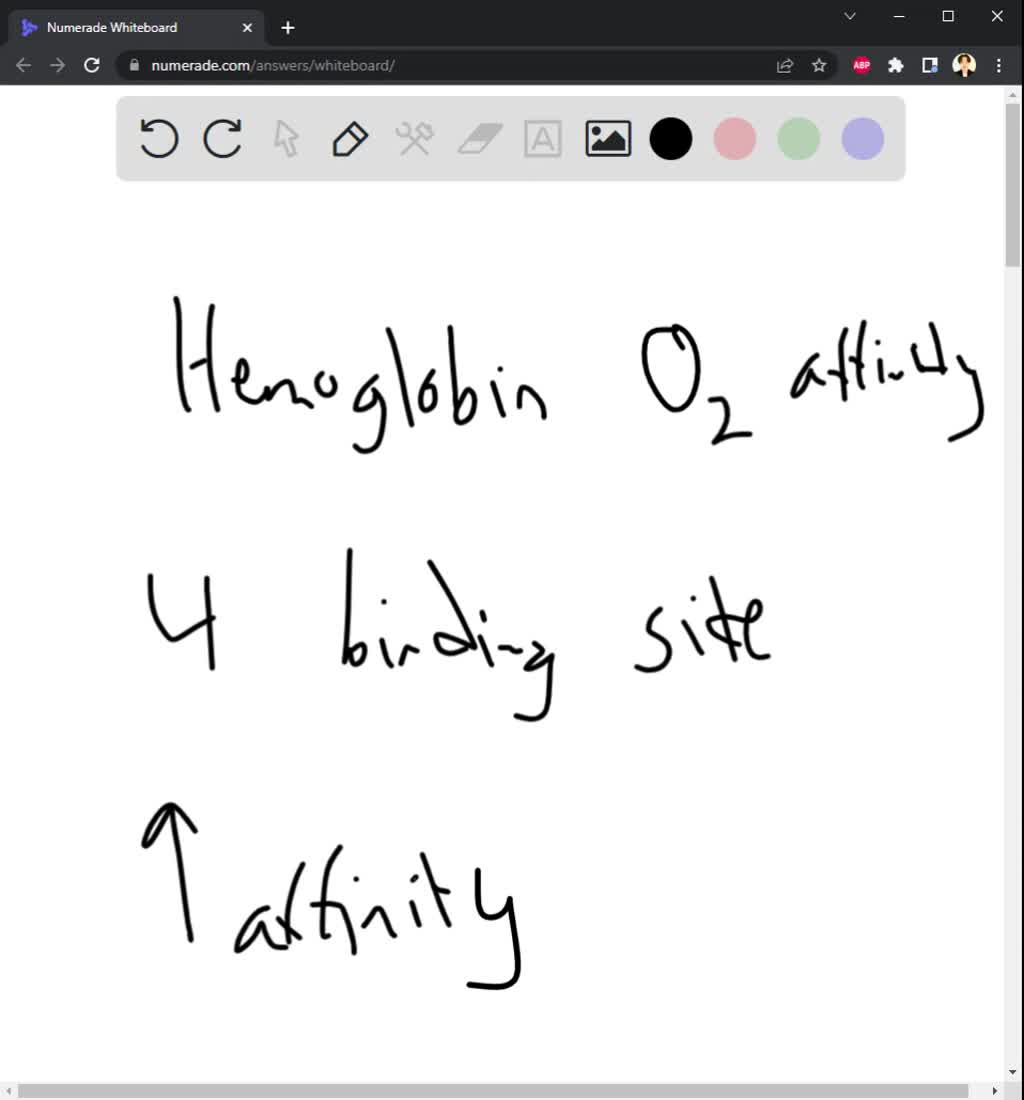Screen dimensions: 1024x1100
Task: Select the pointer selection tool
Action: (285, 139)
